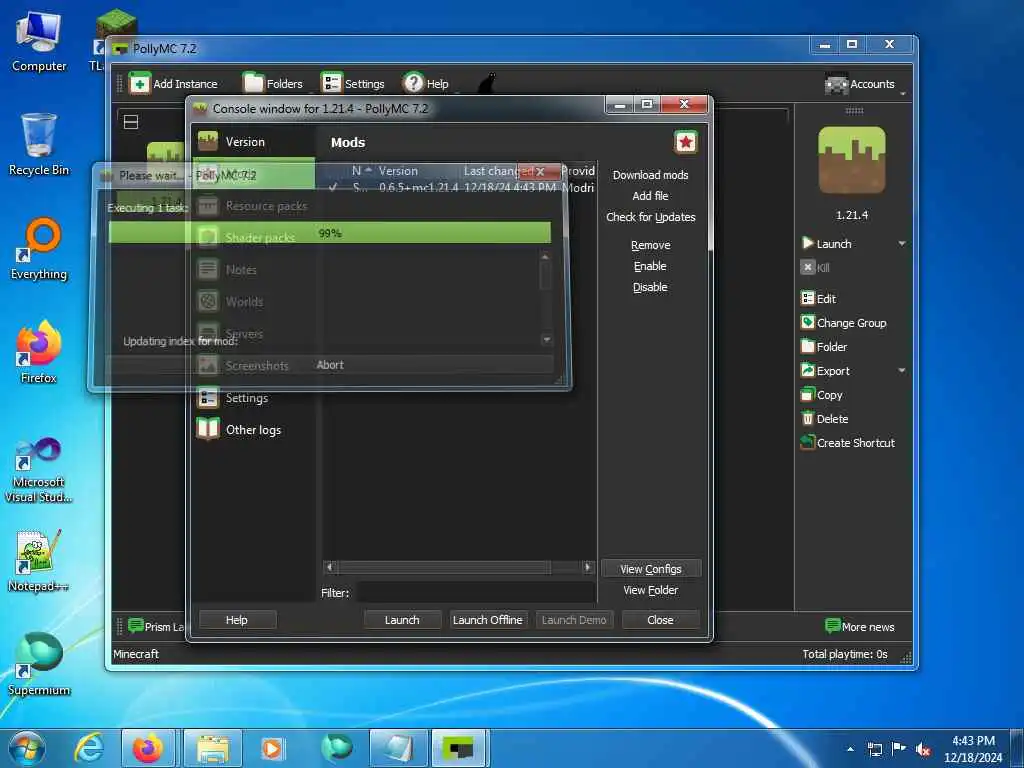The width and height of the screenshot is (1024, 768).
Task: Open instance Settings page in sidebar
Action: [x=254, y=398]
